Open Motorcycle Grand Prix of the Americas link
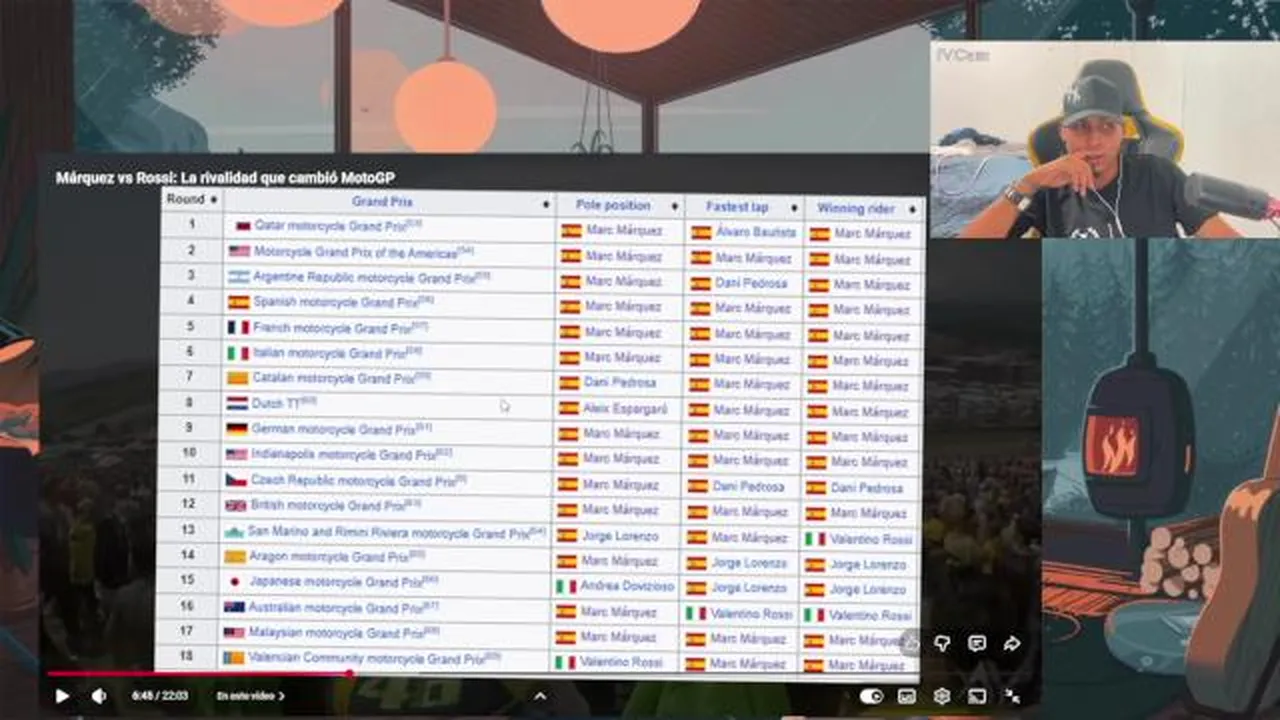 point(355,252)
